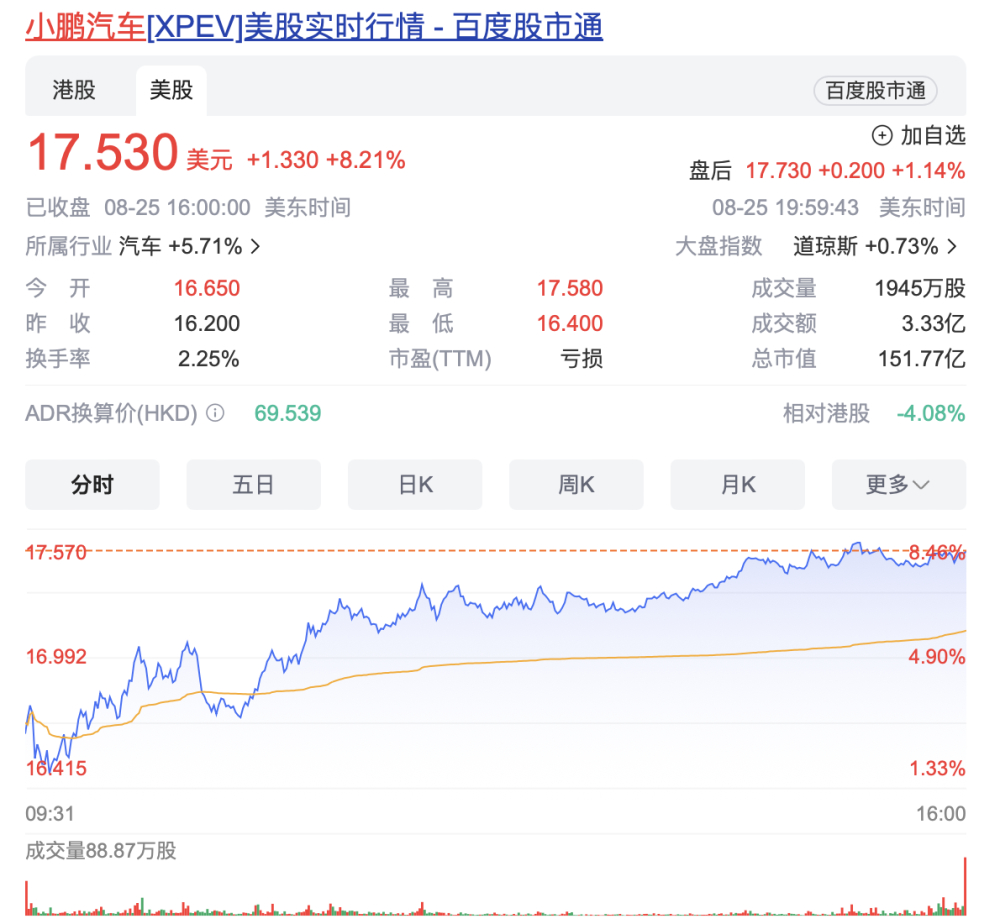Expand the 道琼斯 index chevron arrow
This screenshot has width=1000, height=924.
tap(952, 246)
